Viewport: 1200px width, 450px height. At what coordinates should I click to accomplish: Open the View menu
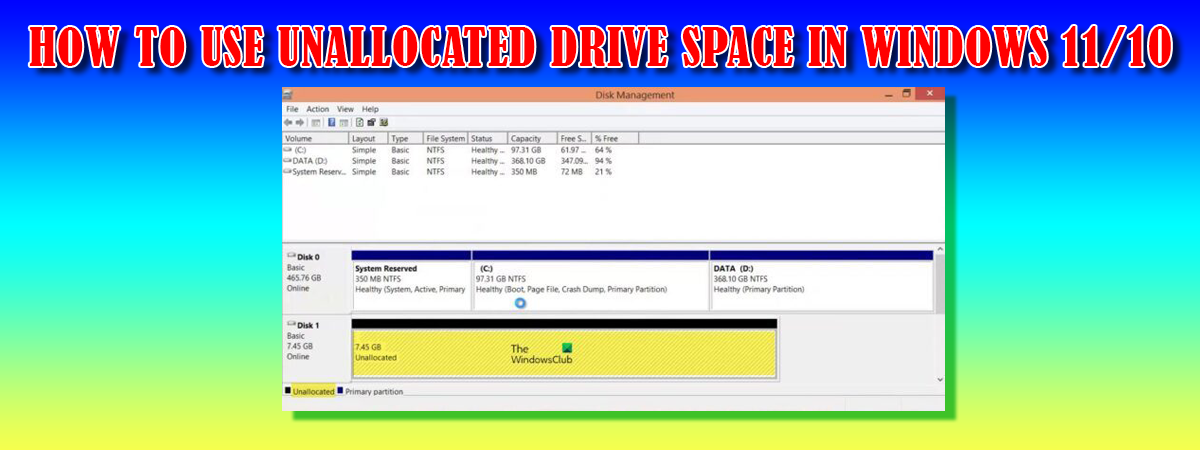pos(345,109)
